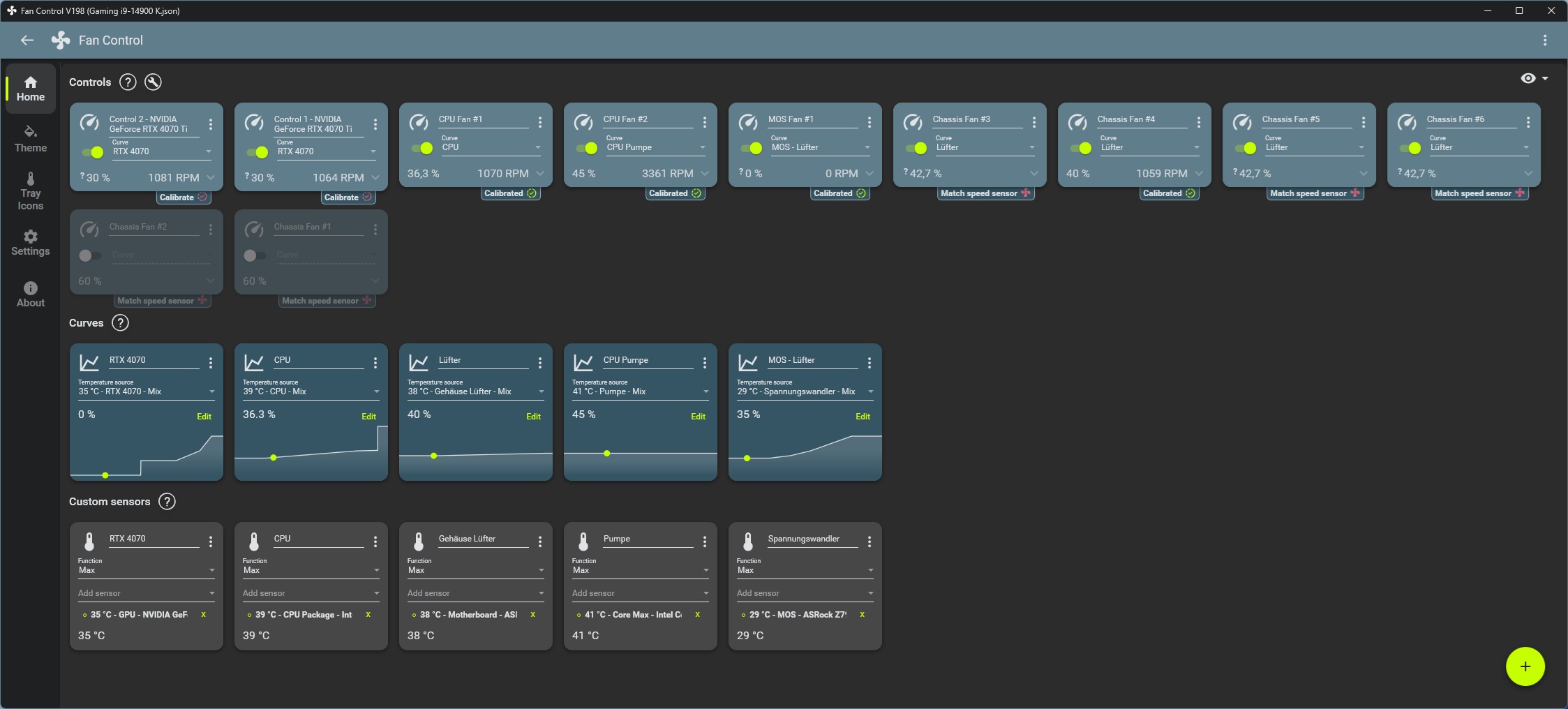Open MOS Fan #1 card options menu
The width and height of the screenshot is (1568, 709).
pos(869,122)
